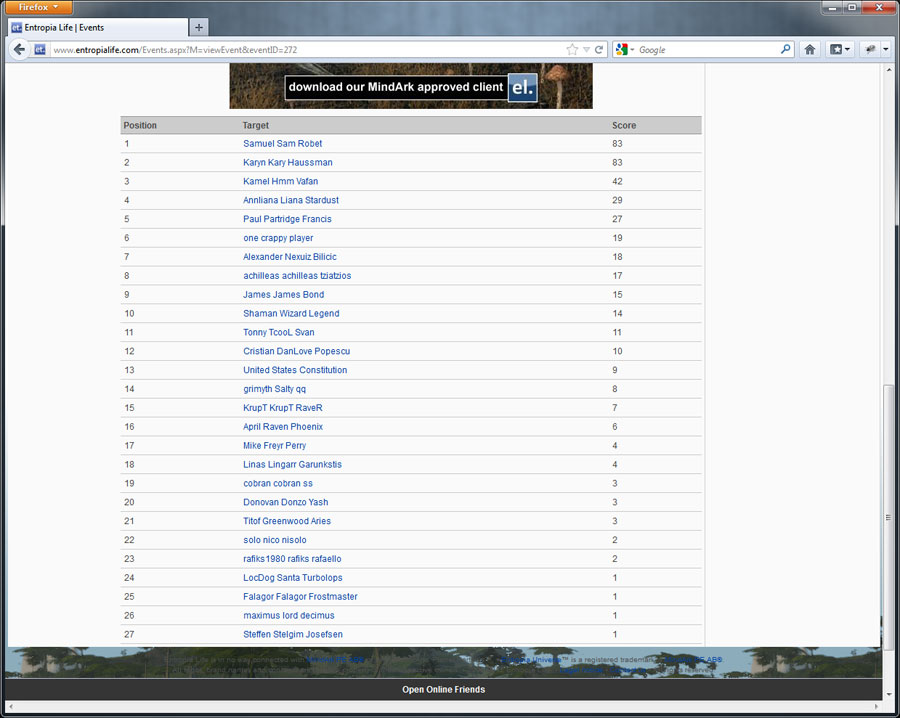The height and width of the screenshot is (718, 900).
Task: Click in the URL address field
Action: coord(307,50)
